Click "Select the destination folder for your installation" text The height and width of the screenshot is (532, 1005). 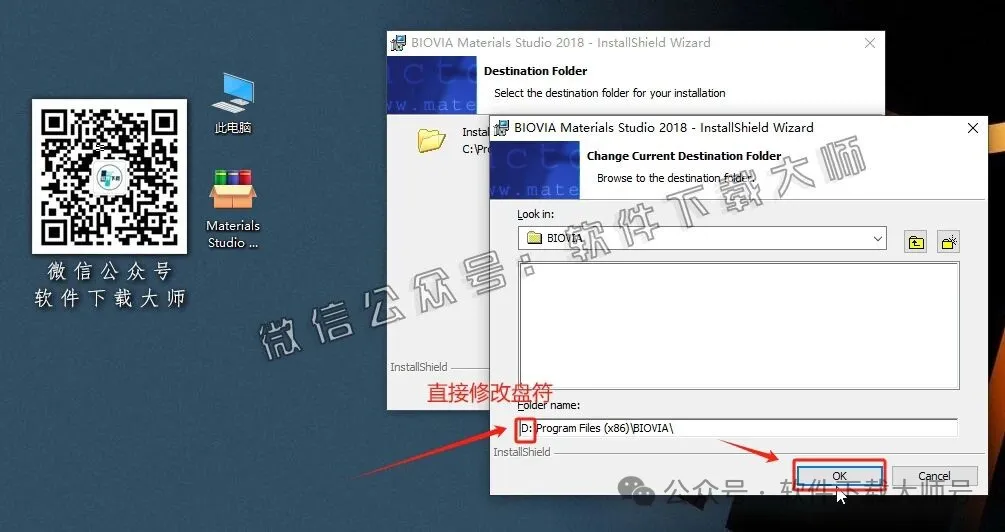pyautogui.click(x=610, y=93)
